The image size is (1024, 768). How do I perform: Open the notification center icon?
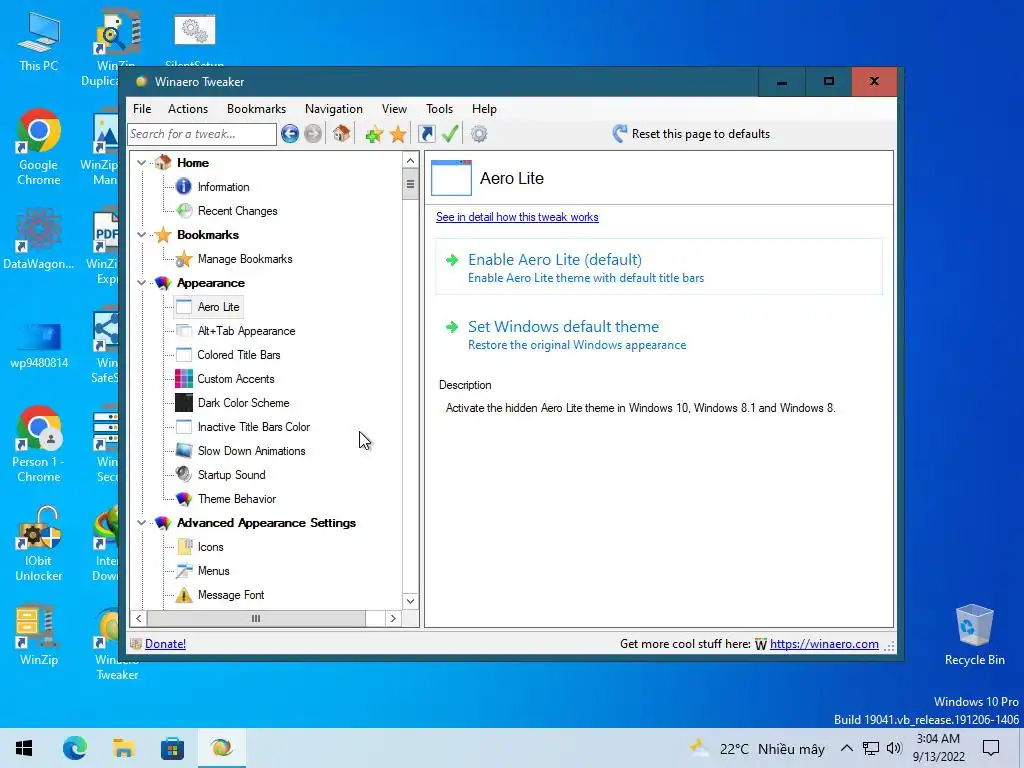991,748
